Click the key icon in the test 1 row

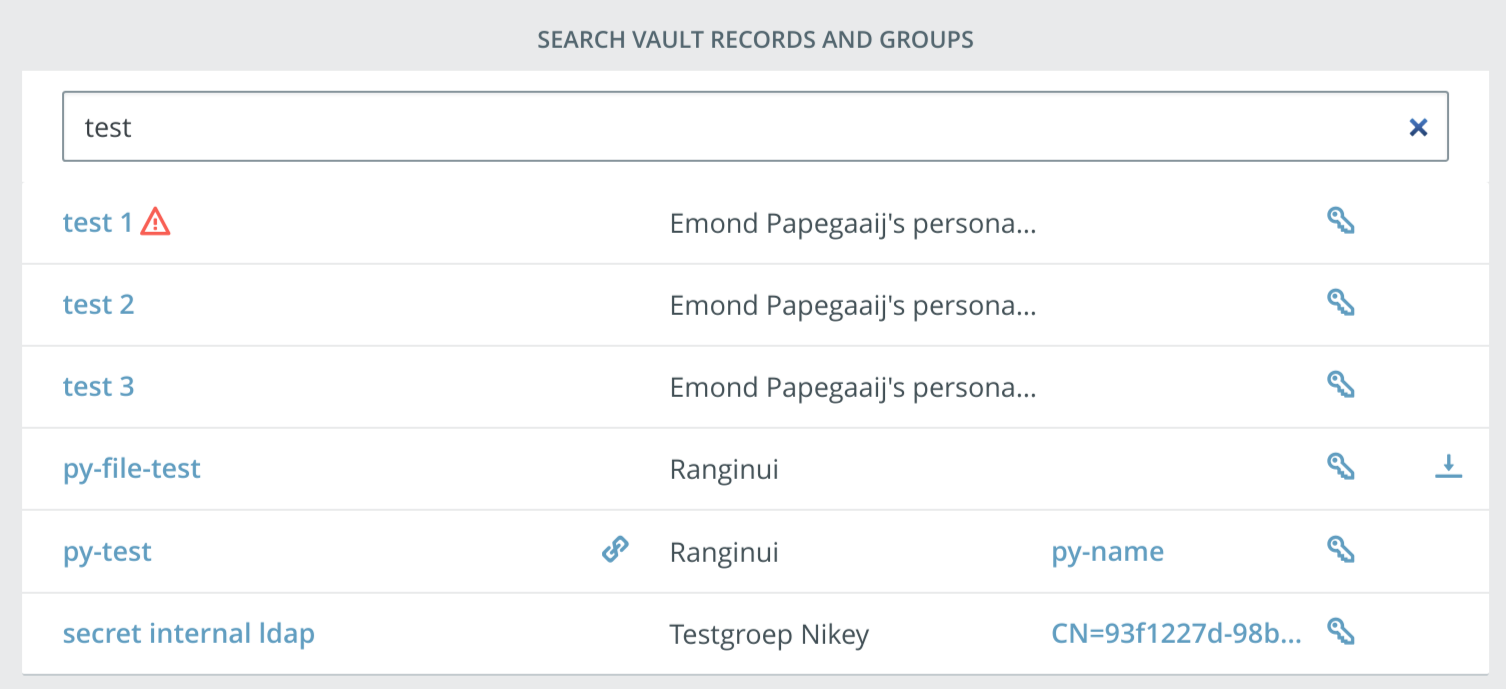(x=1340, y=220)
